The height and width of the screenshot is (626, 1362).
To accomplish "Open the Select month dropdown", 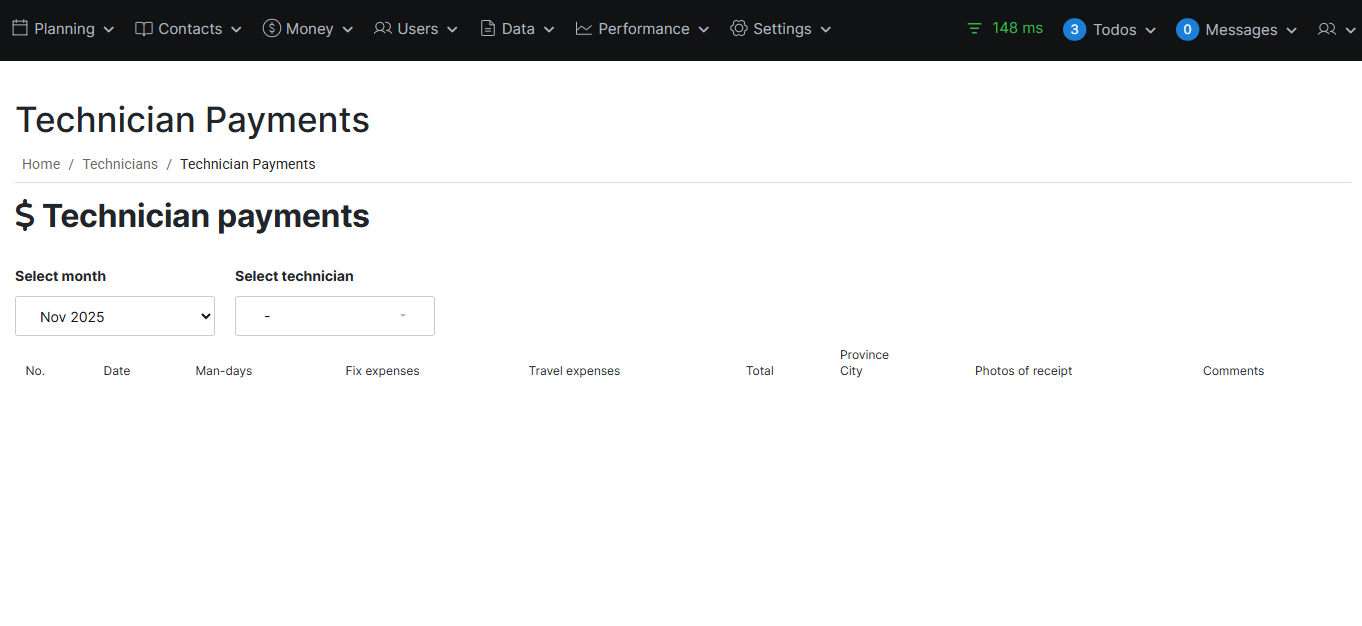I will click(x=115, y=316).
